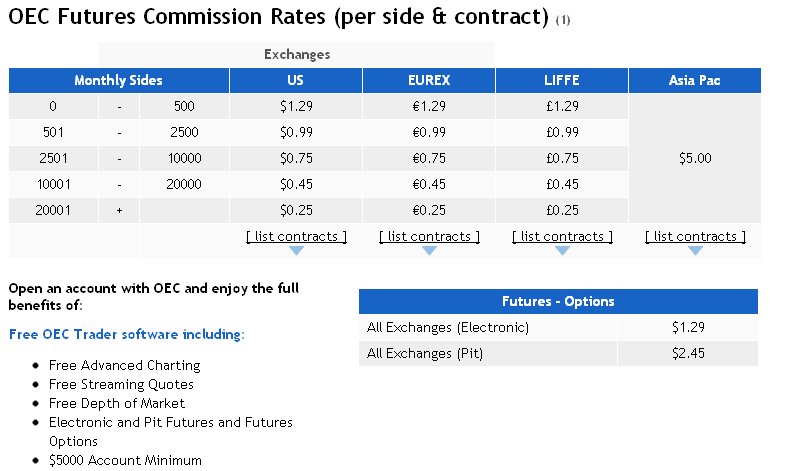Select the Asia Pac column header

(695, 81)
